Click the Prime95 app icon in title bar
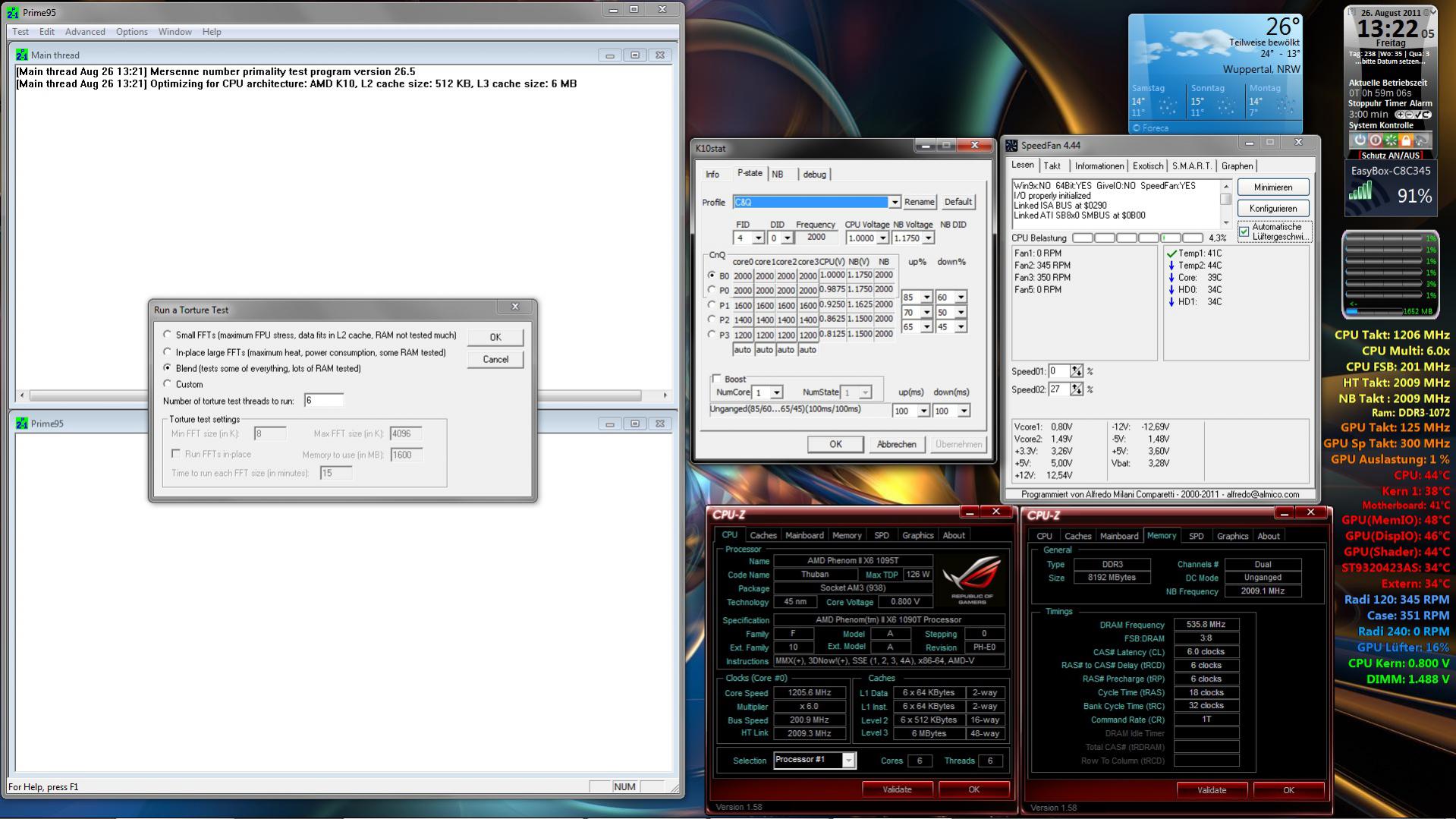Image resolution: width=1456 pixels, height=819 pixels. click(12, 12)
